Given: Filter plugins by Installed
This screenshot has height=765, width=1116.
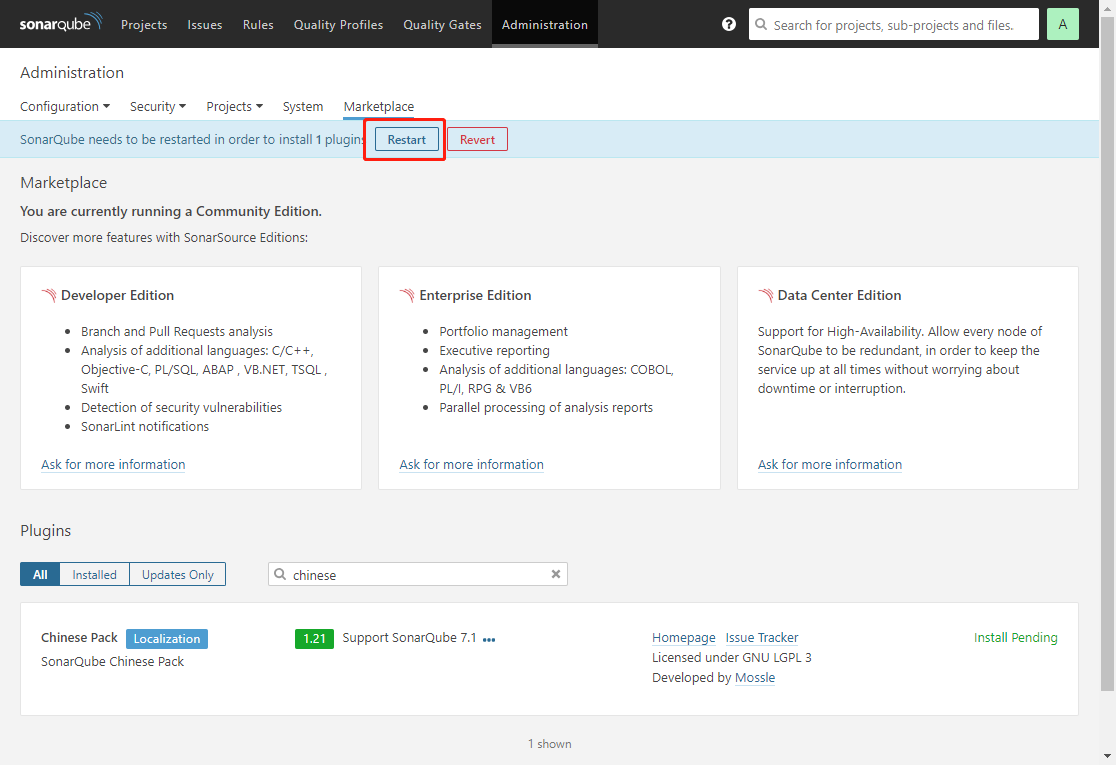Looking at the screenshot, I should pyautogui.click(x=95, y=574).
